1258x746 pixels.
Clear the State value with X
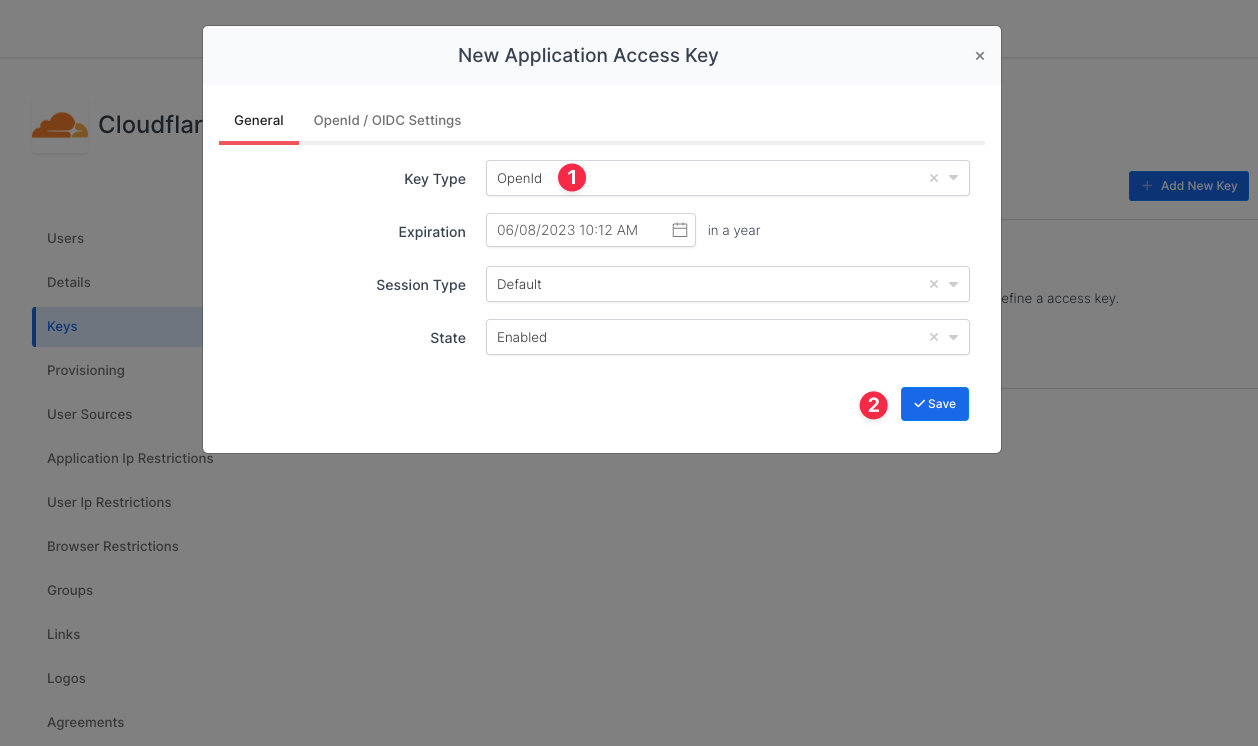click(x=934, y=337)
